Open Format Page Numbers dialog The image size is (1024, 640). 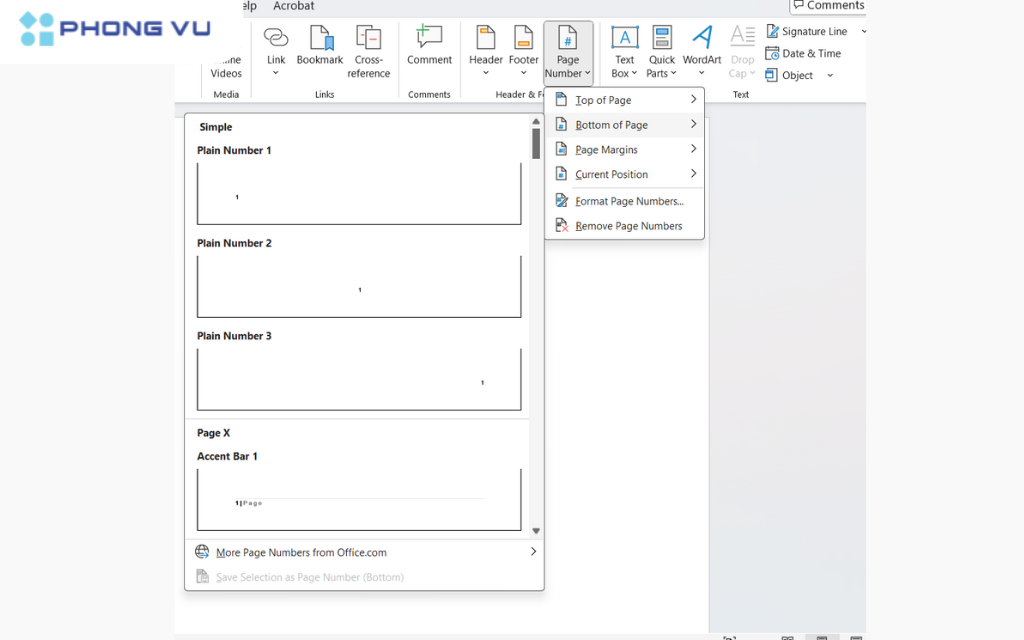coord(629,201)
